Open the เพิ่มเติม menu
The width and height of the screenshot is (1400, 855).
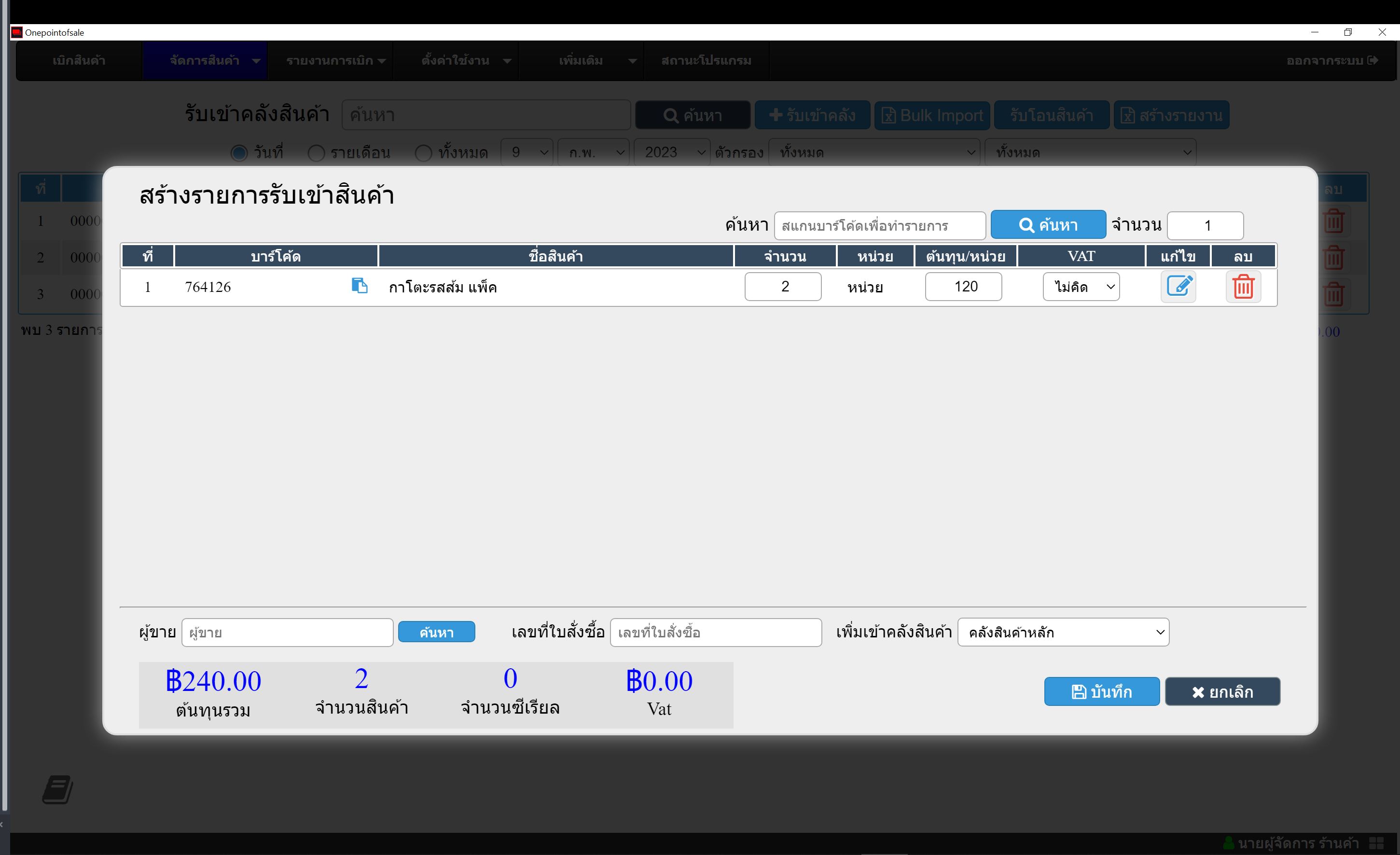click(581, 60)
